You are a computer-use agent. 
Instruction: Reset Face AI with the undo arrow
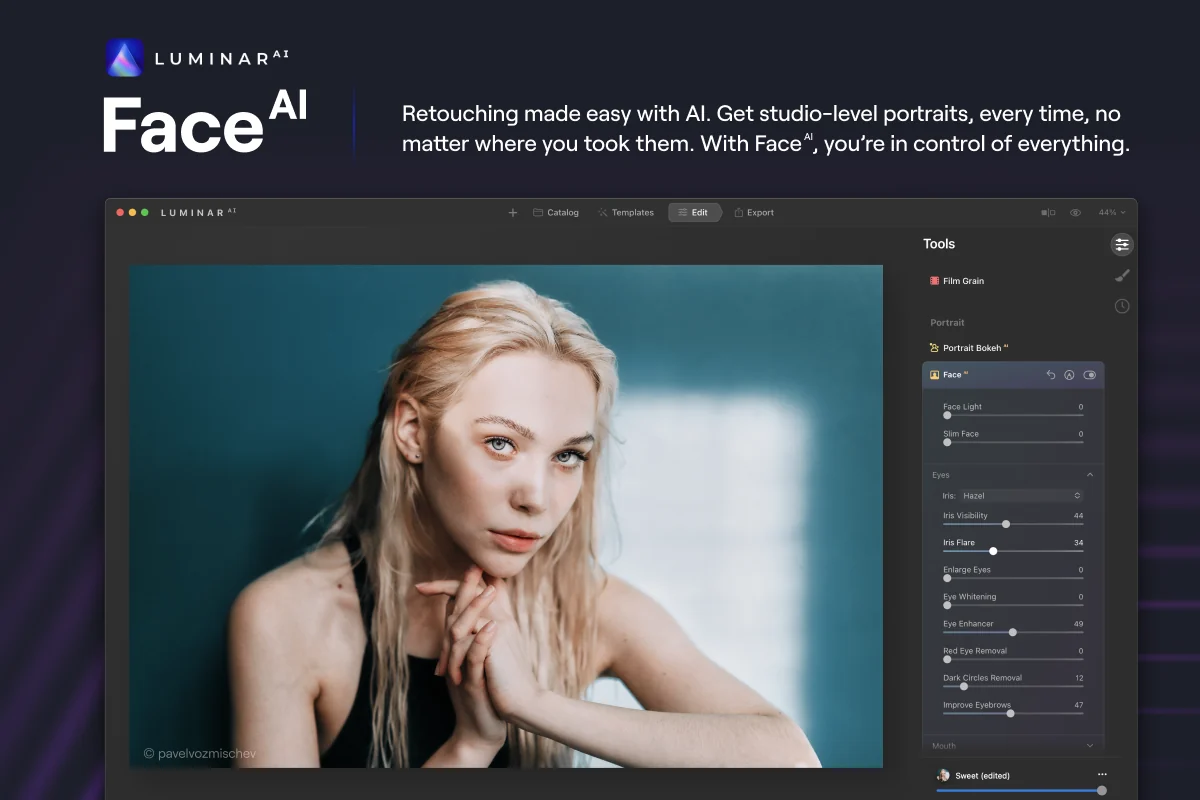point(1051,375)
